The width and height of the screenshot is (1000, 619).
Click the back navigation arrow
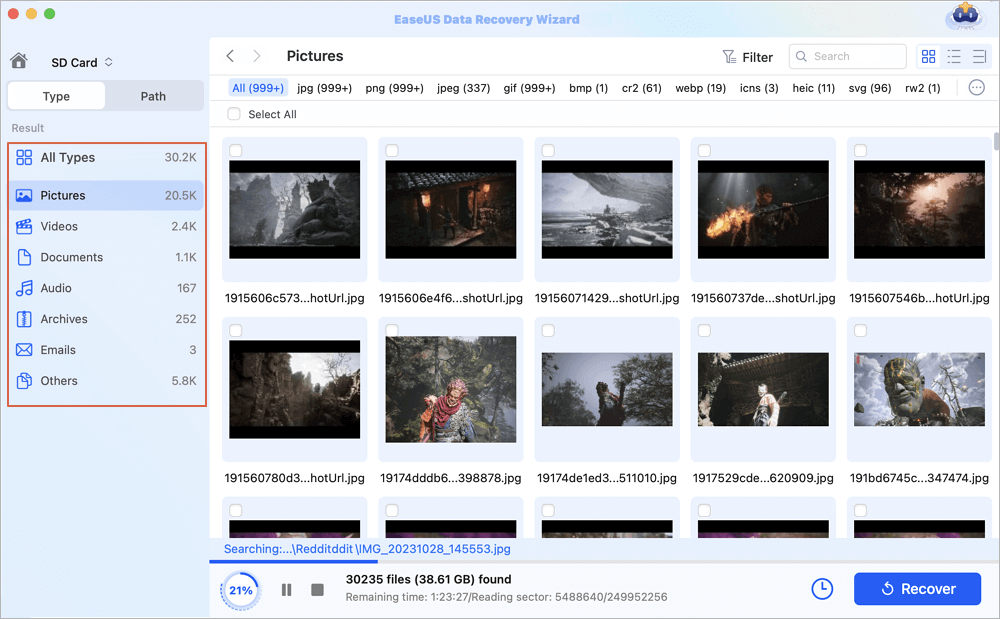(230, 56)
